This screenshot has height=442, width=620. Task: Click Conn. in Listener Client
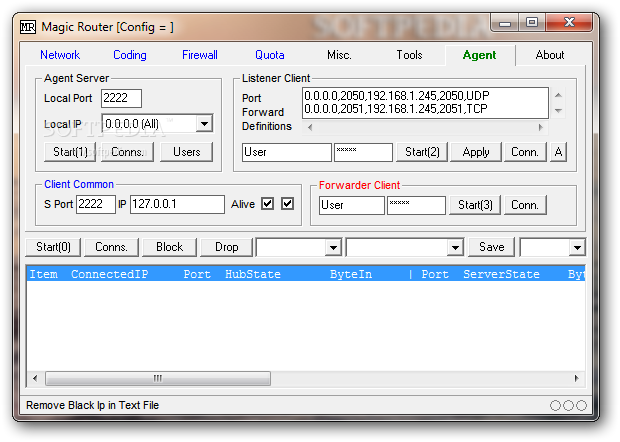click(525, 152)
